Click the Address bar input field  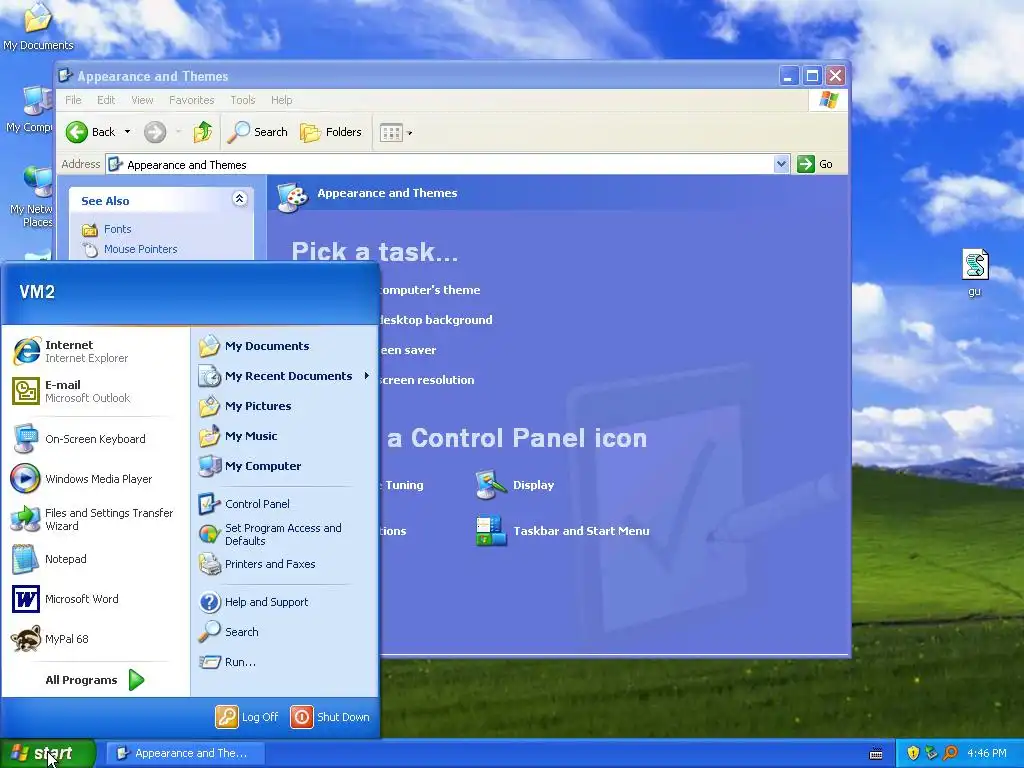click(440, 164)
